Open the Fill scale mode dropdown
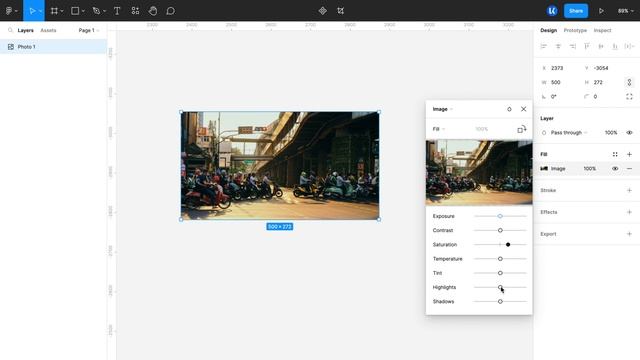Viewport: 640px width, 360px height. point(439,129)
